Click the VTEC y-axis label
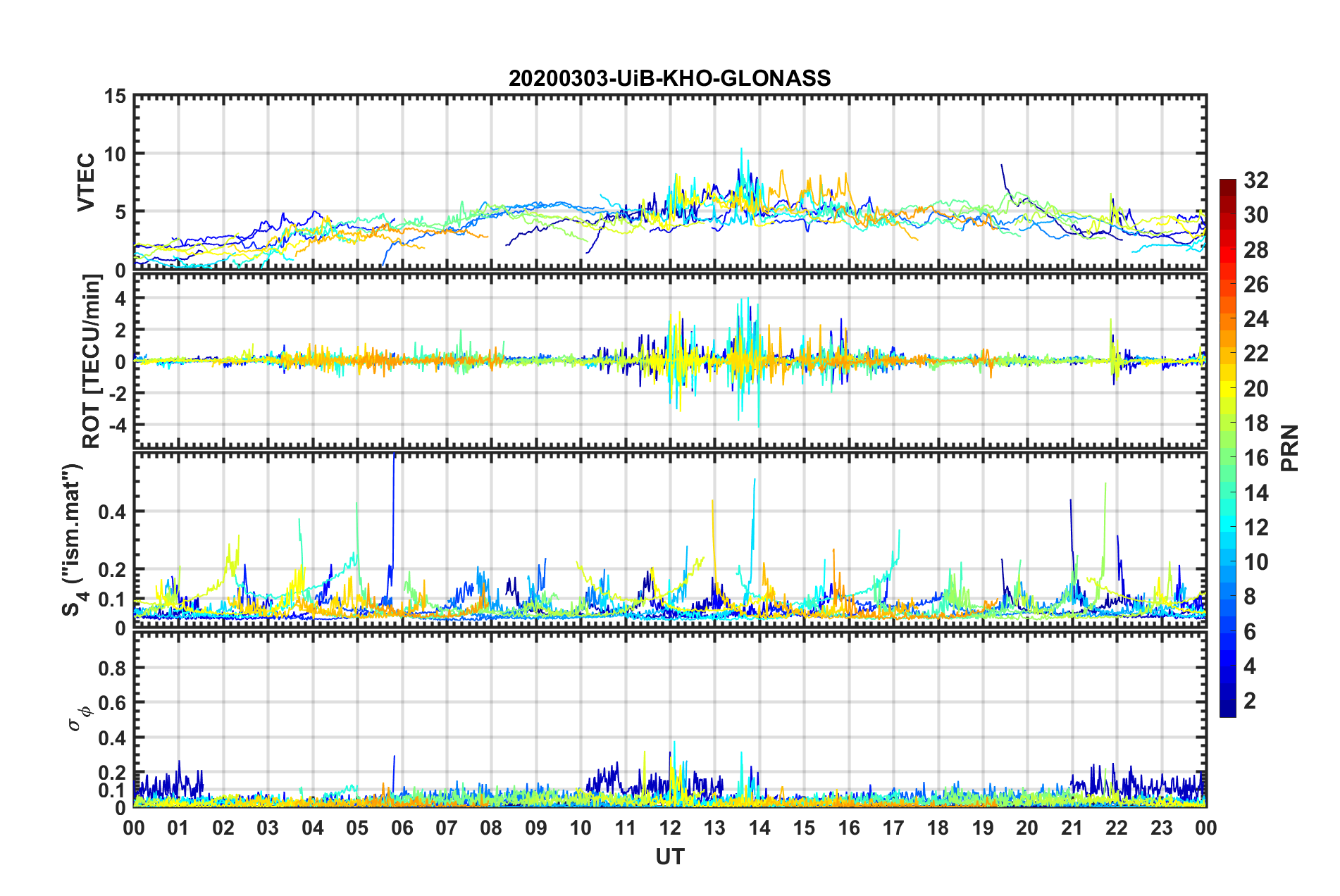Image resolution: width=1340 pixels, height=896 pixels. click(x=86, y=182)
